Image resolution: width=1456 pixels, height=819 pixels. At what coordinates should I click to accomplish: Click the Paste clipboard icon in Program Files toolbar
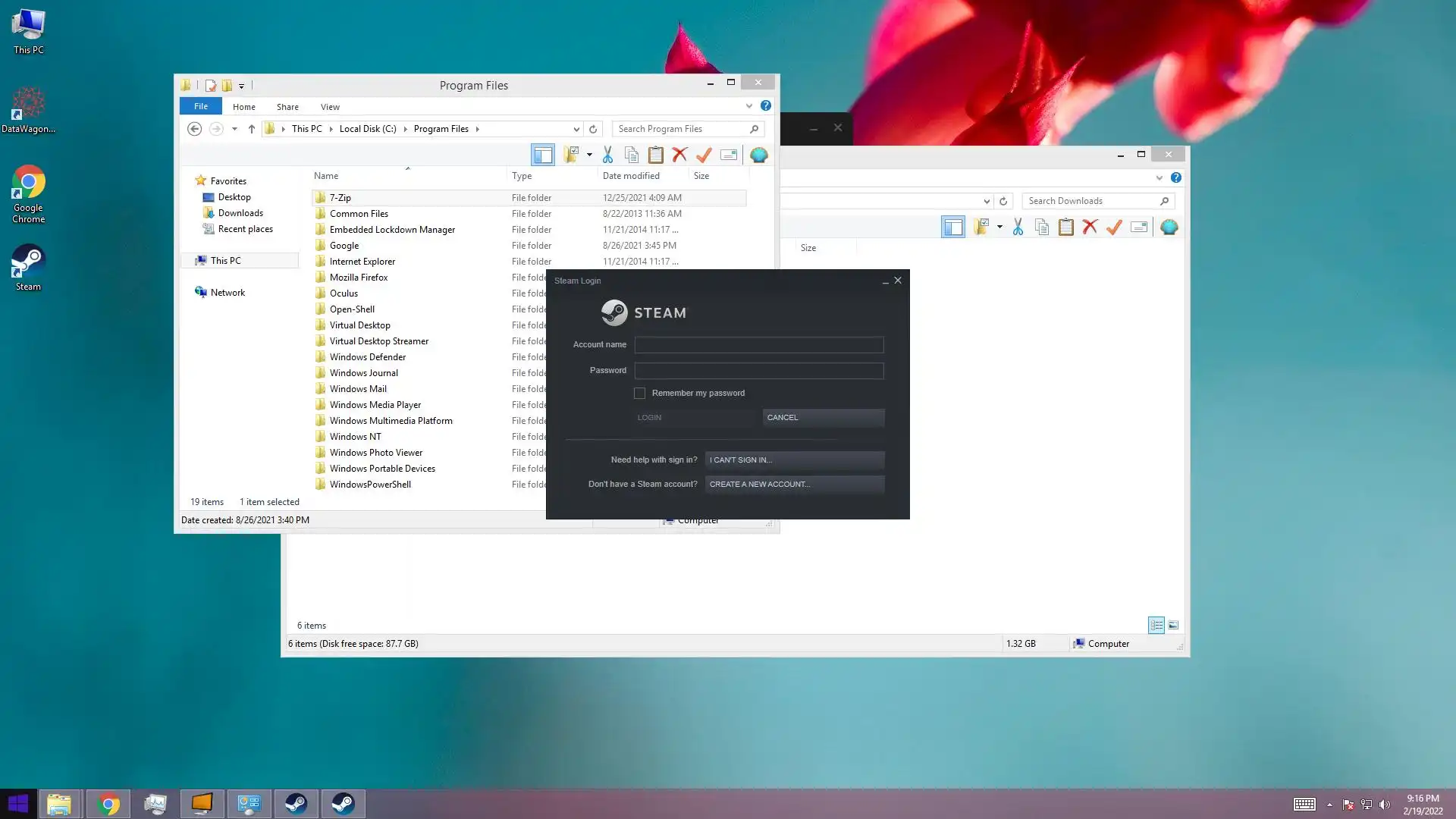pyautogui.click(x=656, y=155)
